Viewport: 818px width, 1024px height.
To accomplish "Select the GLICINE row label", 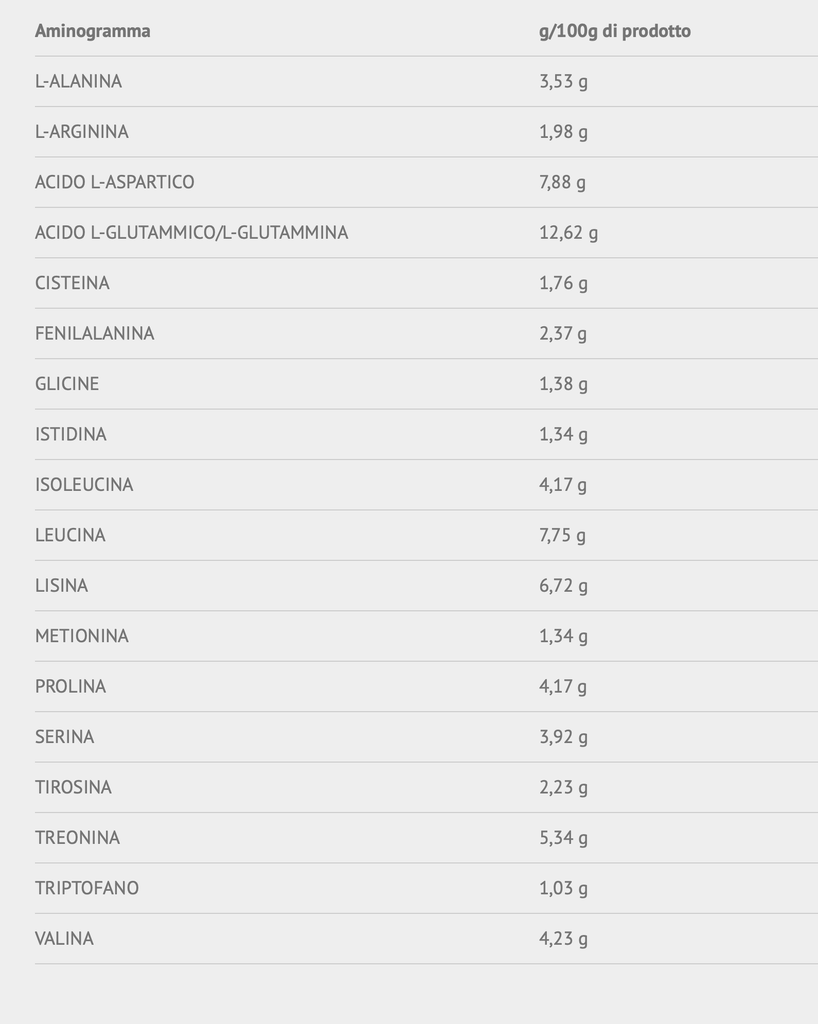I will (x=67, y=383).
